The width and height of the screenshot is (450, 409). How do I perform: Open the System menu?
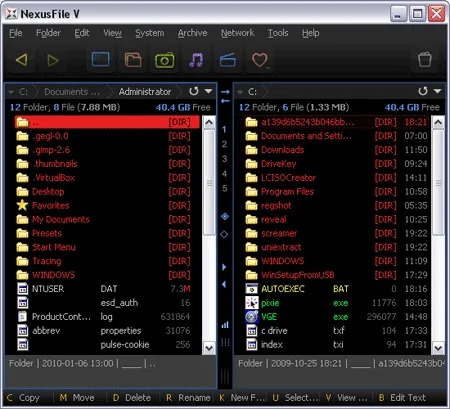150,33
